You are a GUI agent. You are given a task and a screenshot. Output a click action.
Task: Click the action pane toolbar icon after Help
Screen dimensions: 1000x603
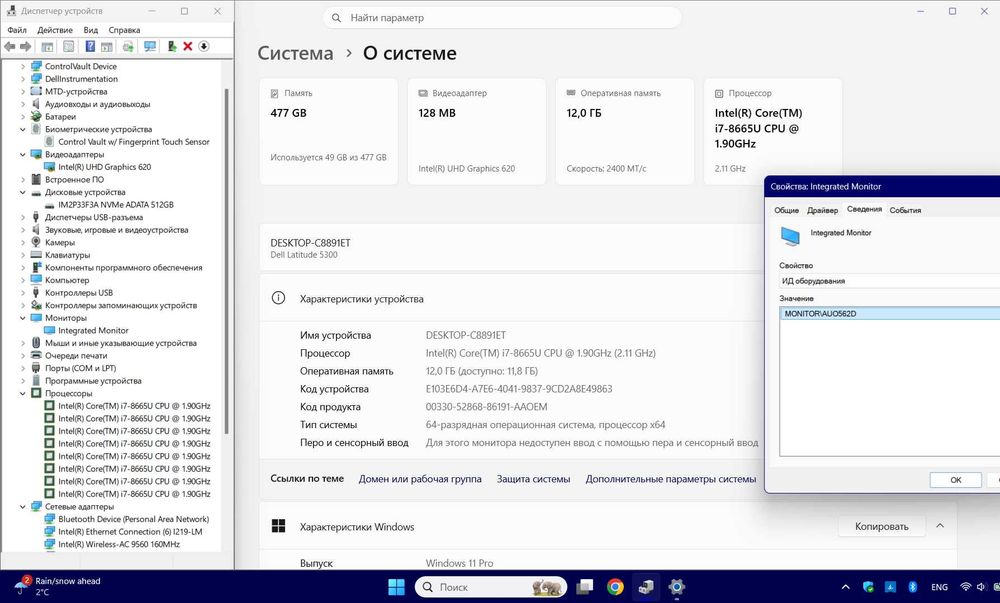107,47
